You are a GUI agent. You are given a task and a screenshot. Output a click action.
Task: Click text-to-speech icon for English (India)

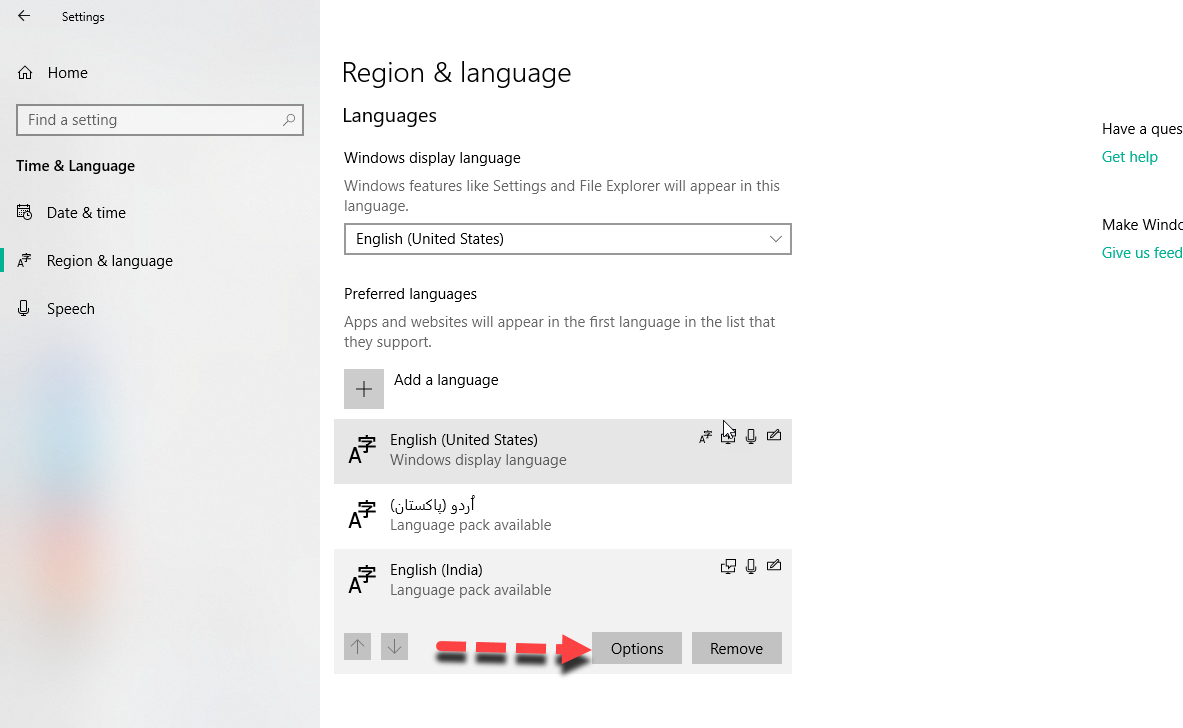728,566
